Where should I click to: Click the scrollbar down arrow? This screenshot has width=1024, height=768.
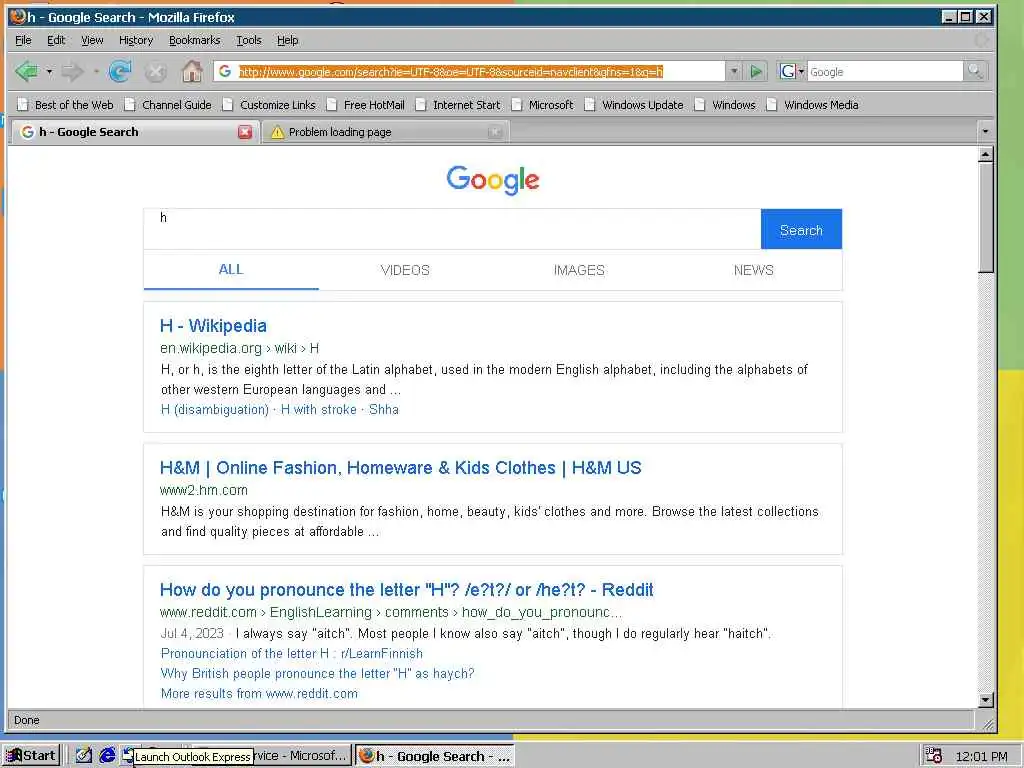(986, 700)
